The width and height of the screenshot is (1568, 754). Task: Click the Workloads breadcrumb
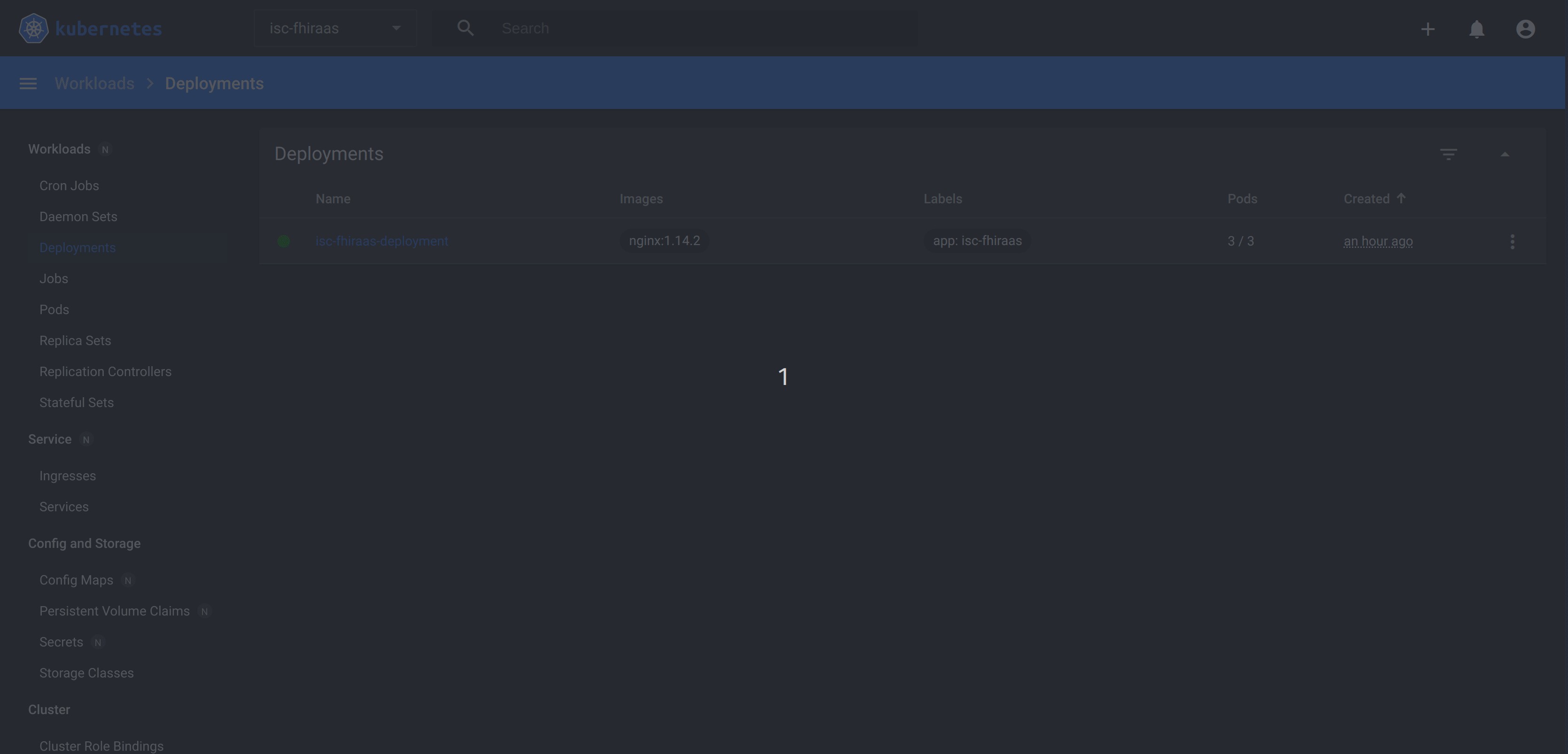(94, 84)
